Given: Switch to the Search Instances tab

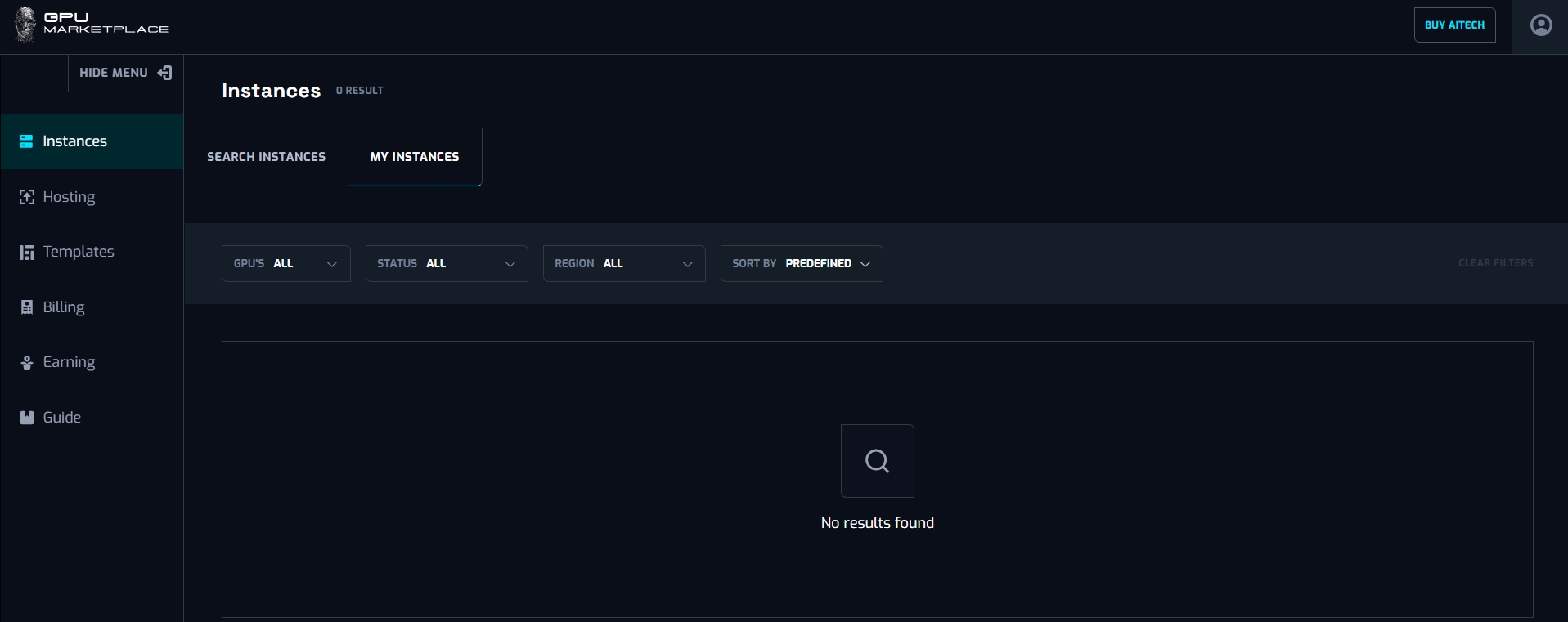Looking at the screenshot, I should pyautogui.click(x=266, y=157).
